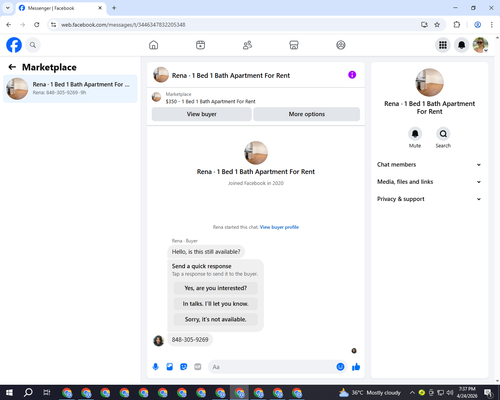Record a voice clip with microphone icon
The image size is (500, 400).
pyautogui.click(x=155, y=367)
